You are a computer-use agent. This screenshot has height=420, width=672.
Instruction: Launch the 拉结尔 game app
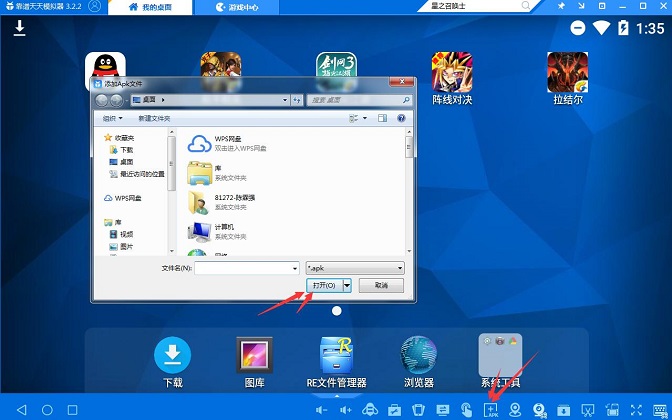pyautogui.click(x=568, y=78)
